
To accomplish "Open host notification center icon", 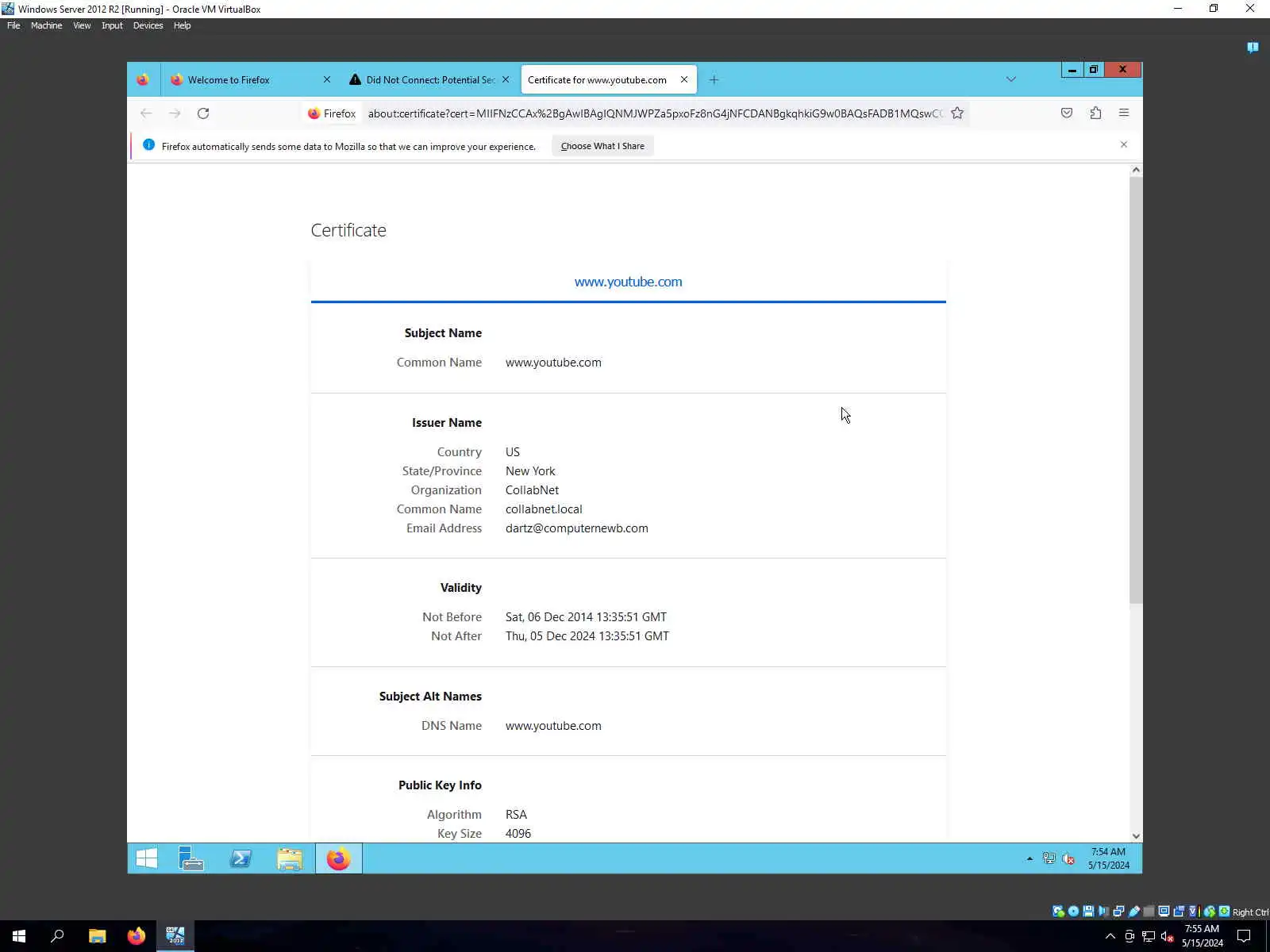I will (1244, 936).
